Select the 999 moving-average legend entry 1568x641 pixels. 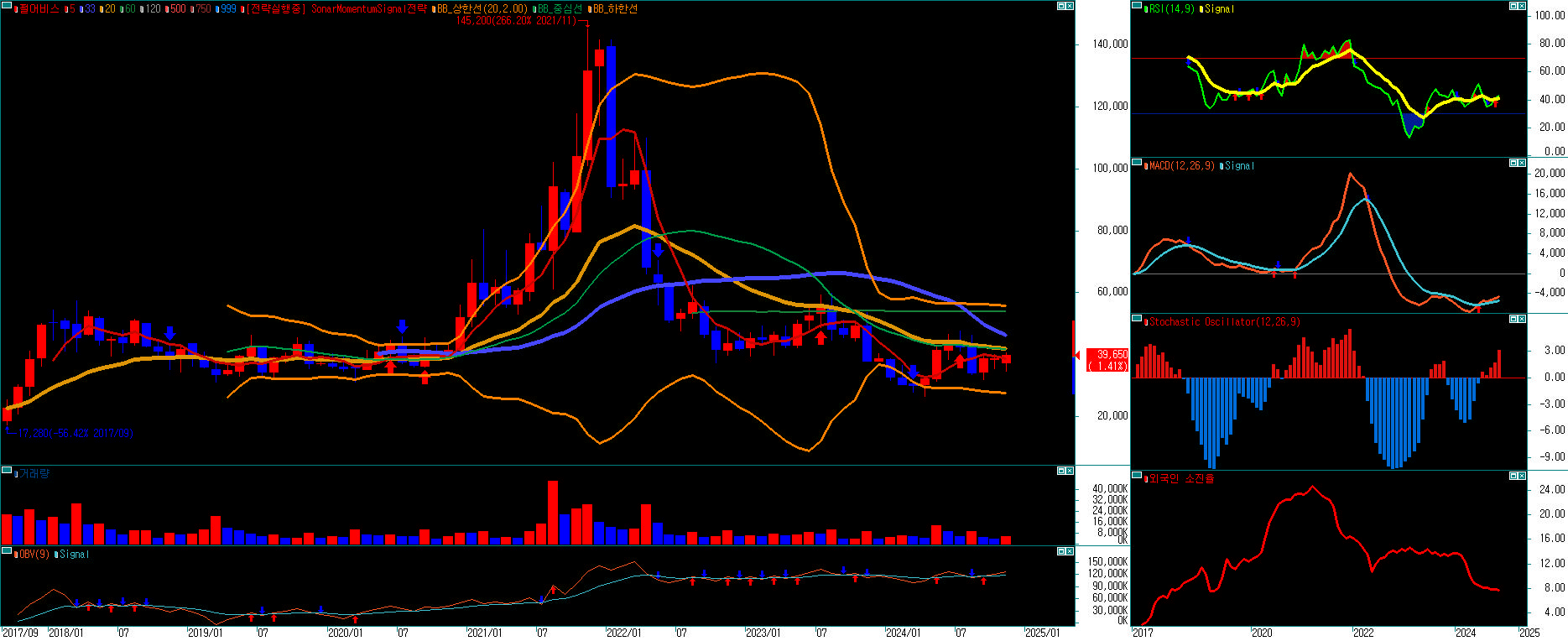pos(227,8)
